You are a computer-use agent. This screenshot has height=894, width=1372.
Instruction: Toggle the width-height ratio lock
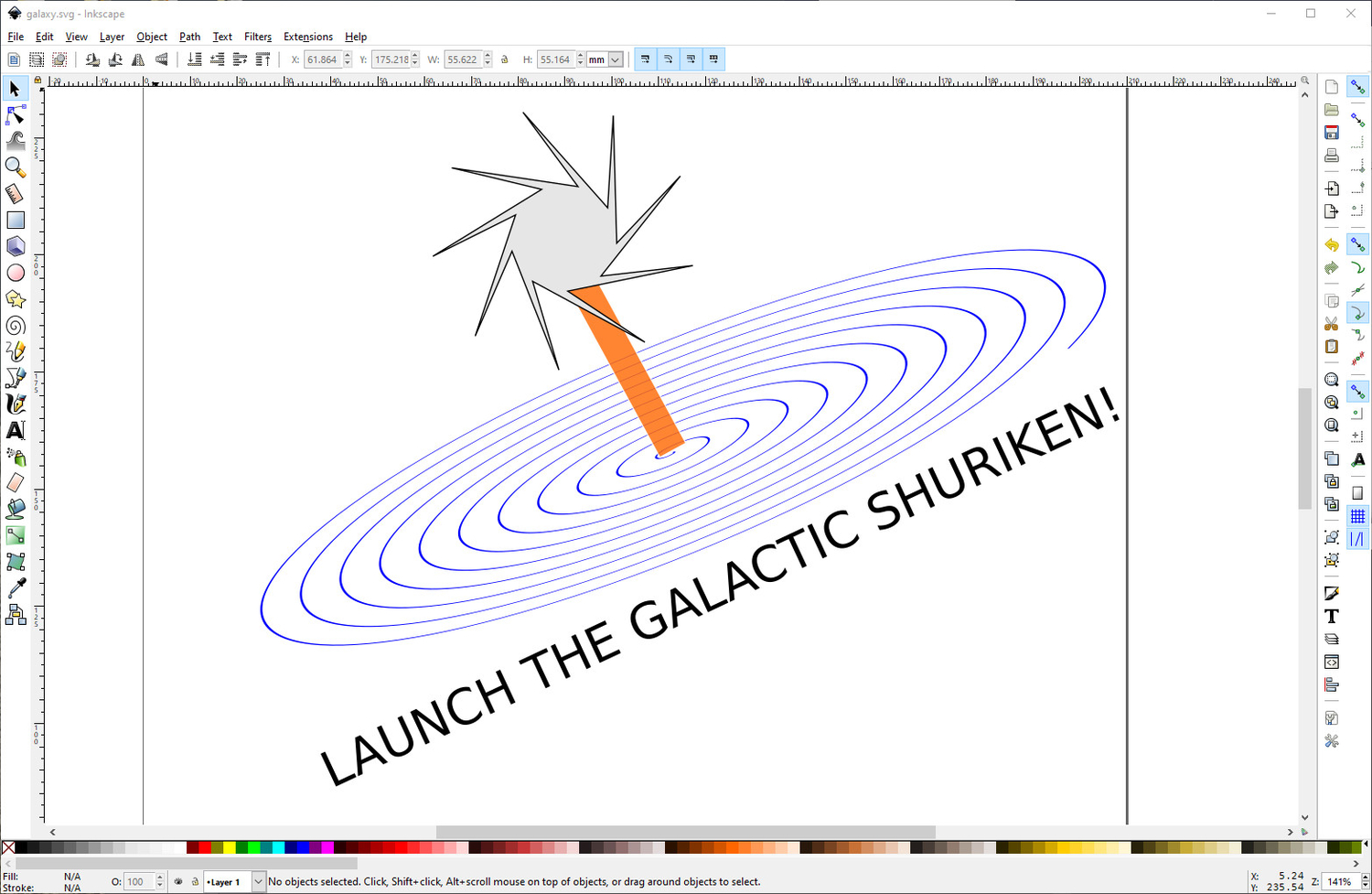pyautogui.click(x=505, y=59)
